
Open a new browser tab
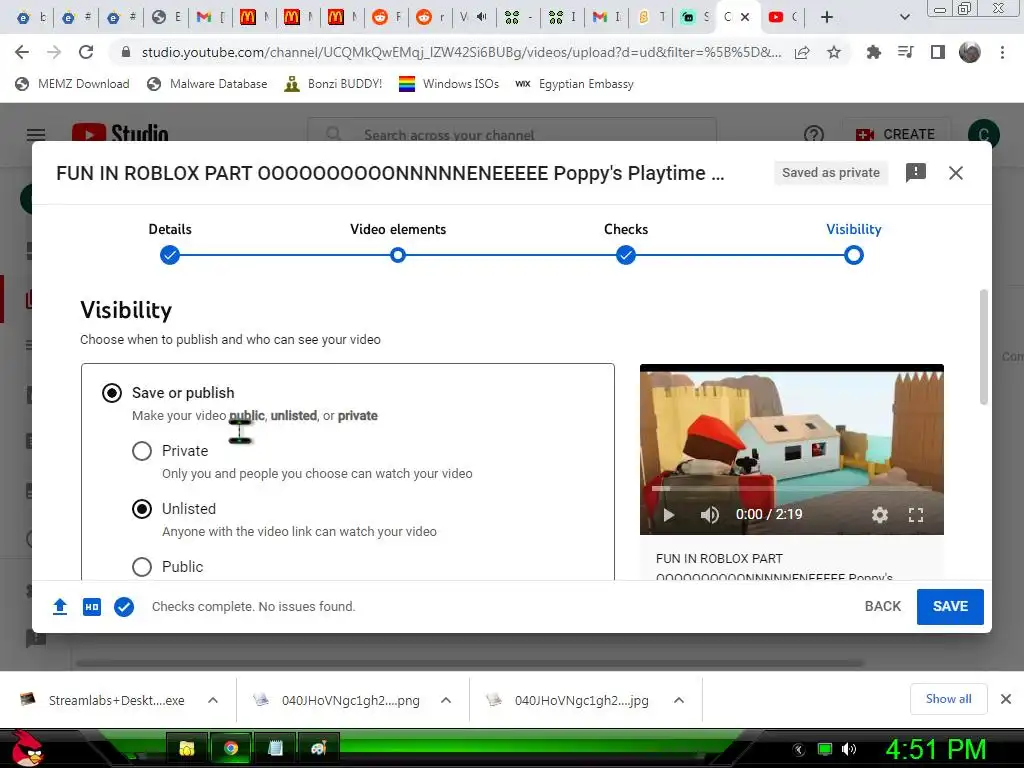827,17
